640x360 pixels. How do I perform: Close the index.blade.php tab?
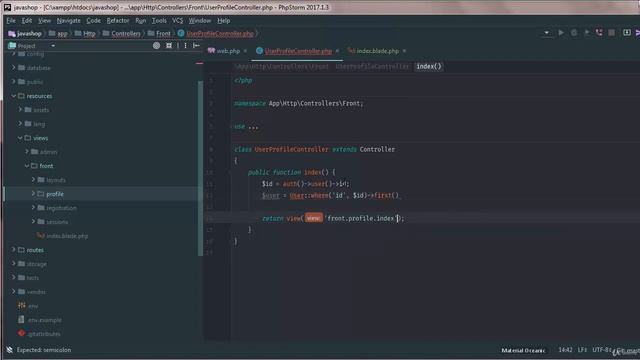[x=404, y=51]
